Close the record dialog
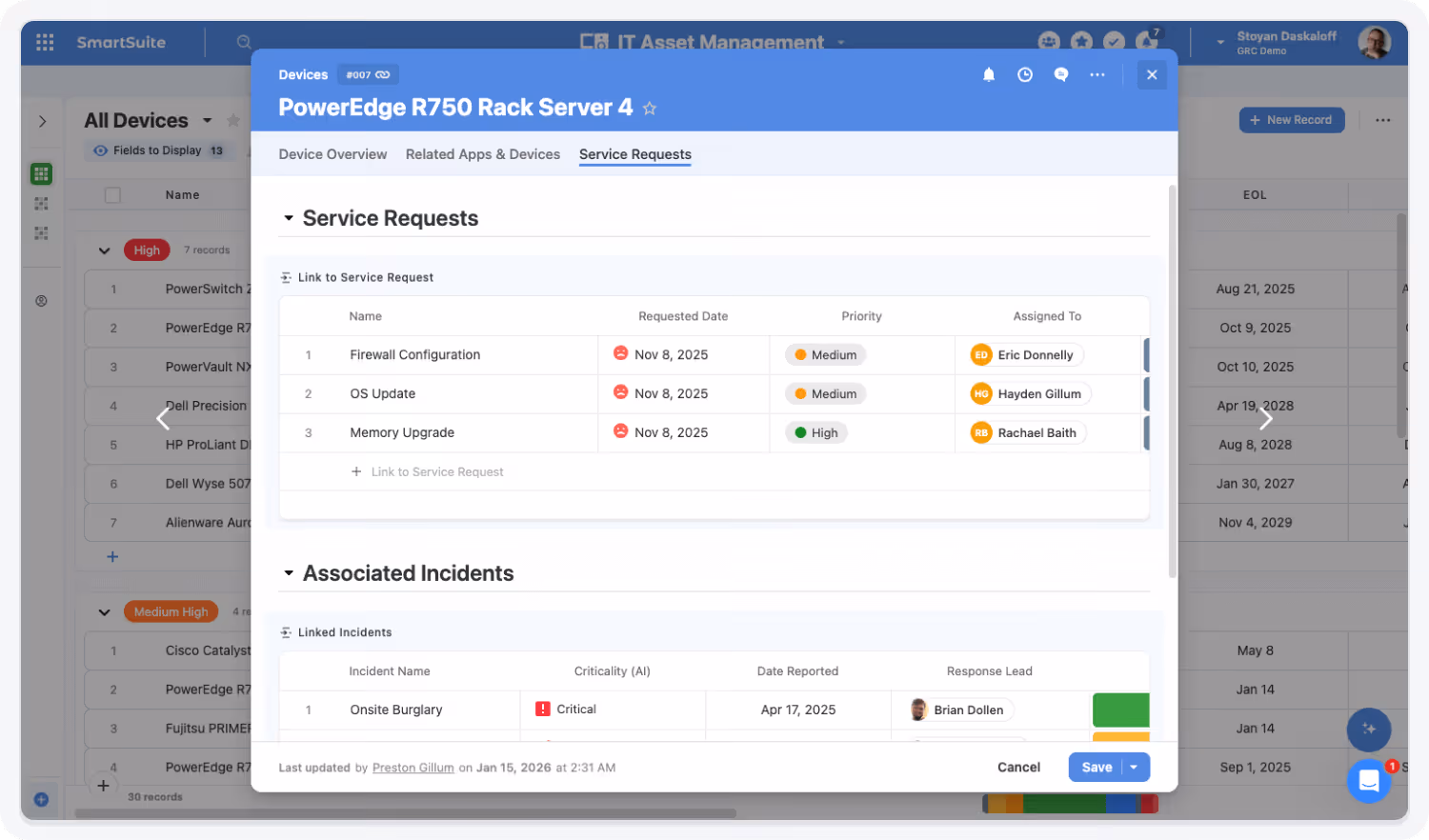The height and width of the screenshot is (840, 1429). coord(1152,74)
